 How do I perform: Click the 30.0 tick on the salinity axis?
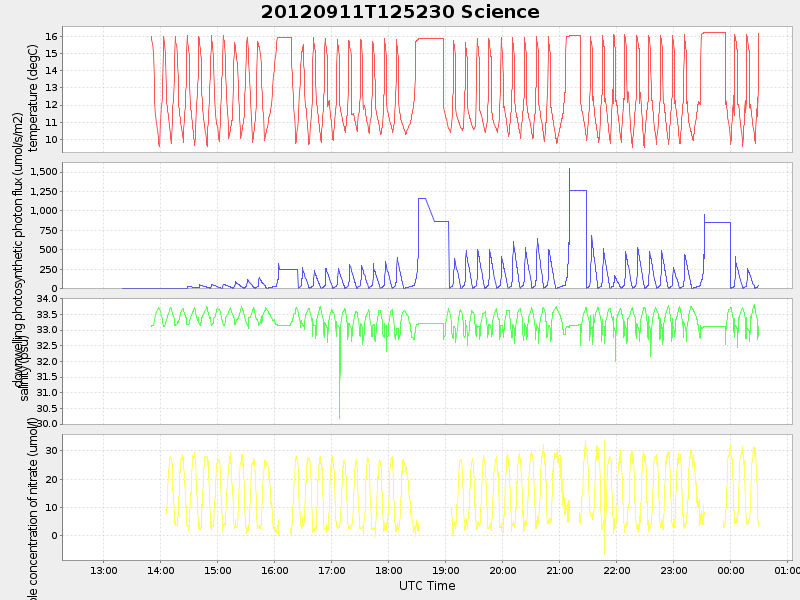tap(47, 423)
